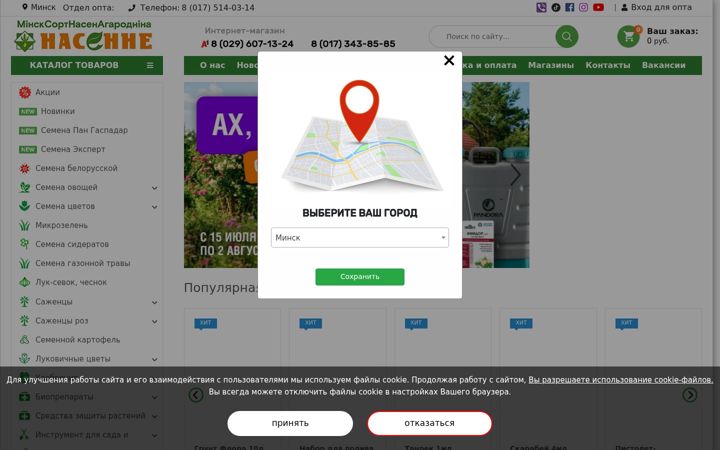Show previous popular products with left arrow
The width and height of the screenshot is (720, 450).
(x=196, y=395)
